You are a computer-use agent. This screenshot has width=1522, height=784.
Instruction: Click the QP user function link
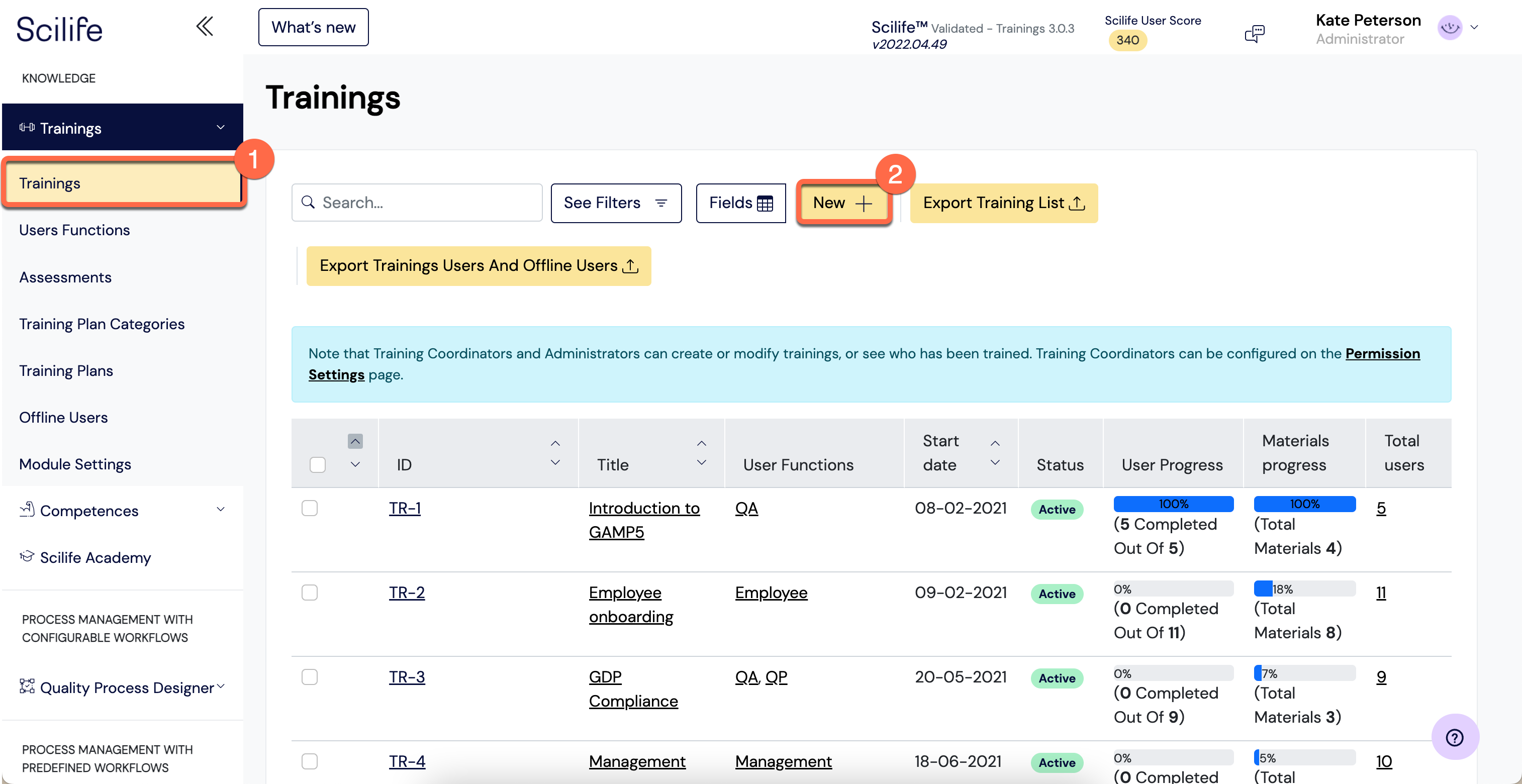(777, 677)
